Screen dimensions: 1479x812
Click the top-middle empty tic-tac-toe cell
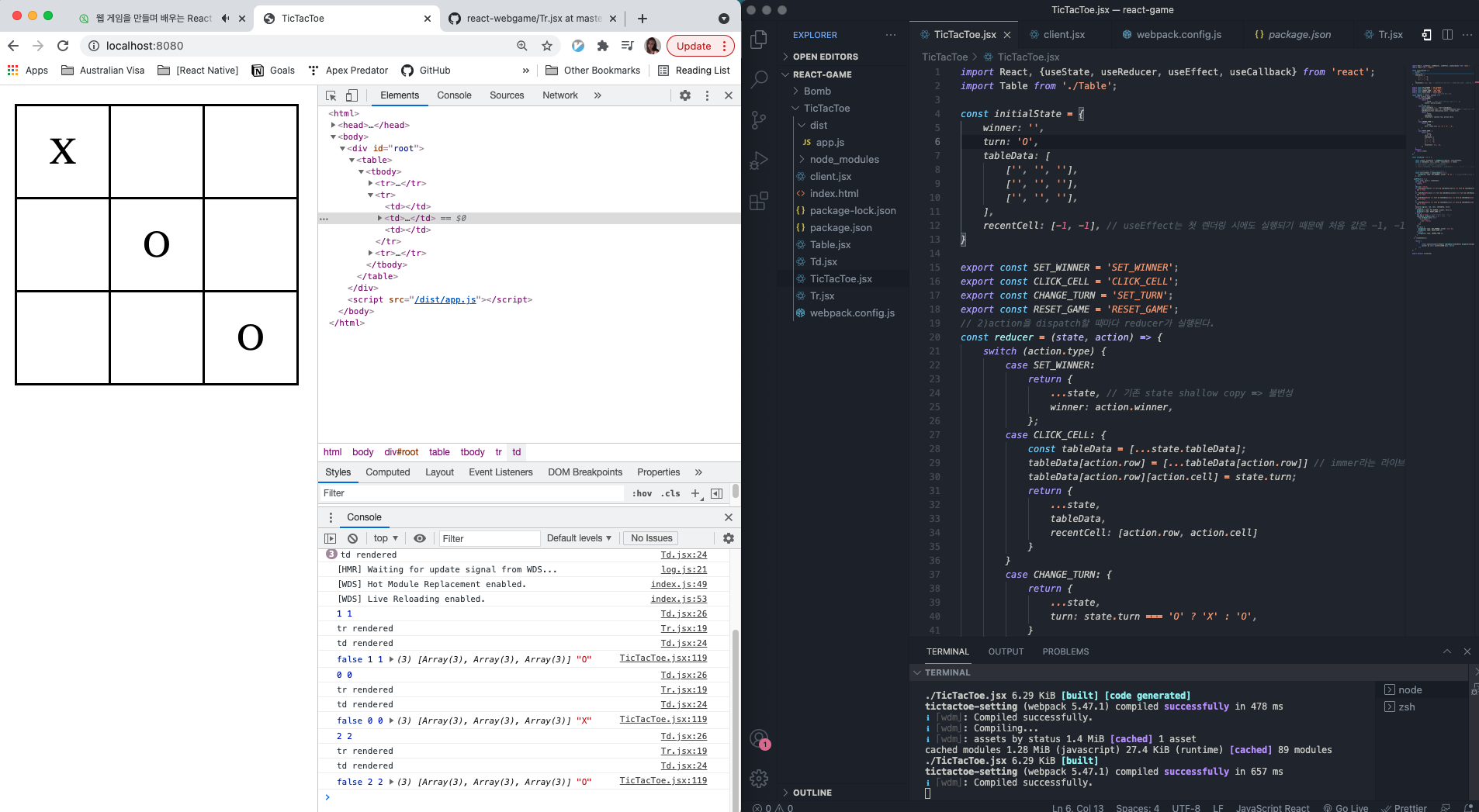tap(157, 151)
